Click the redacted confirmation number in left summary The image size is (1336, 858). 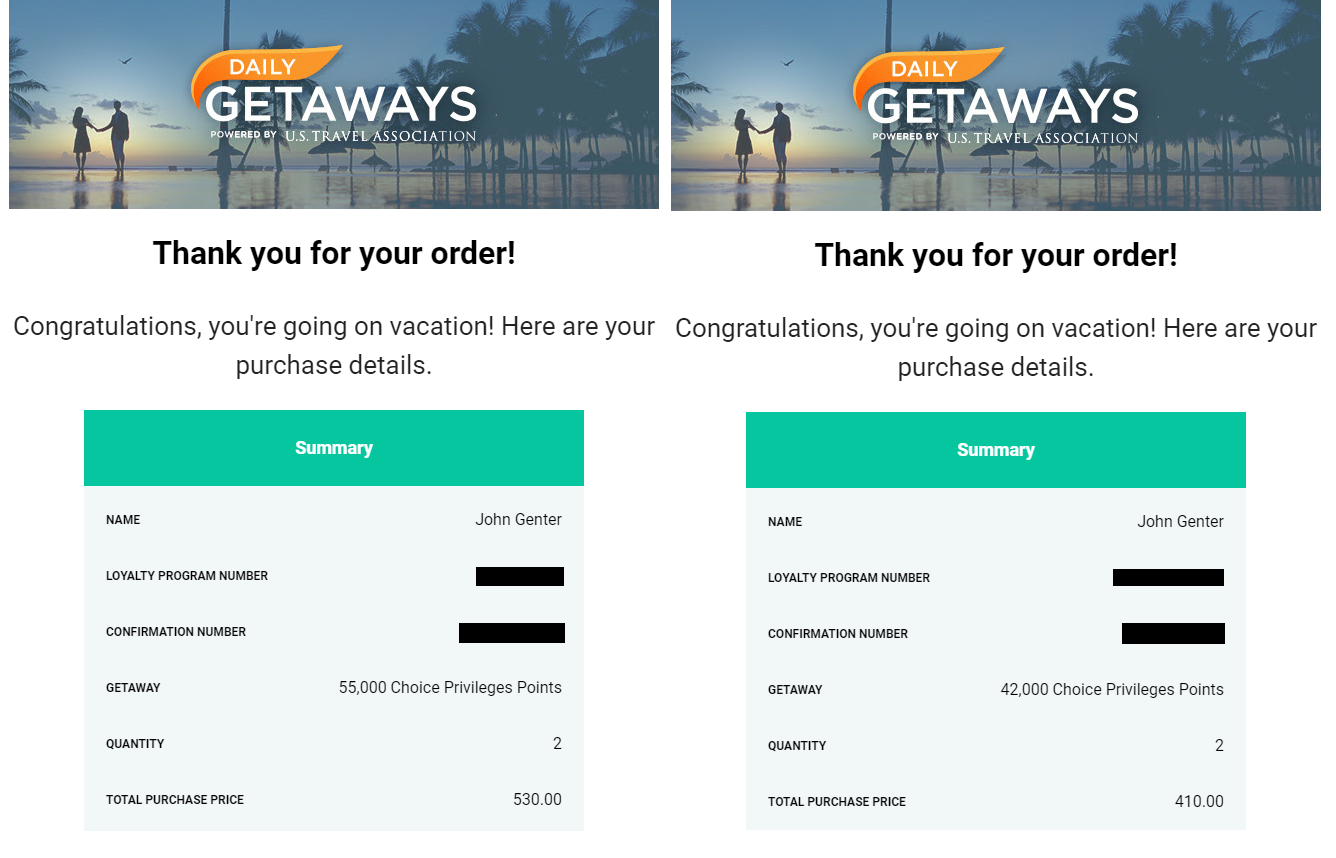512,632
